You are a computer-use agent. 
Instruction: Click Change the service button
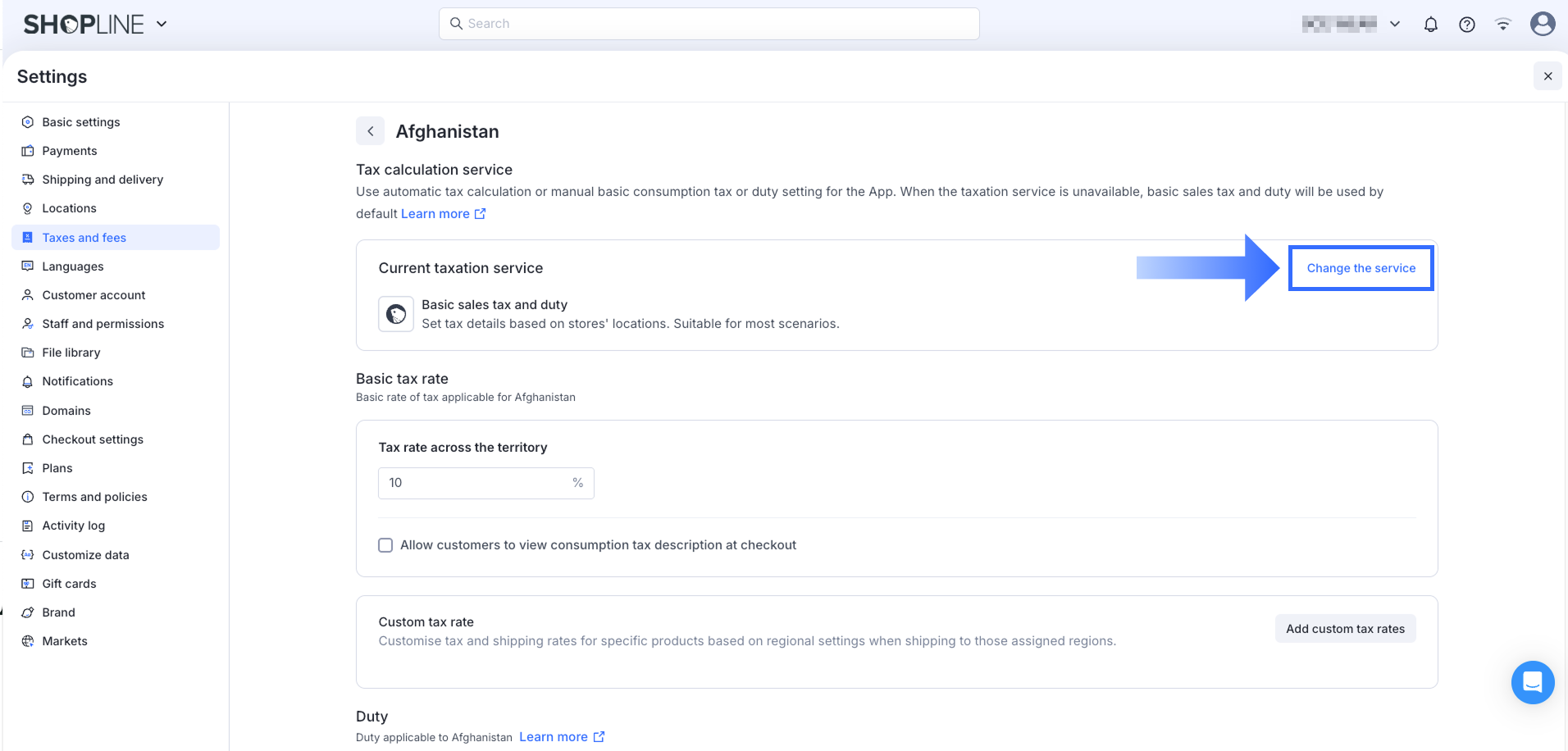(x=1361, y=268)
